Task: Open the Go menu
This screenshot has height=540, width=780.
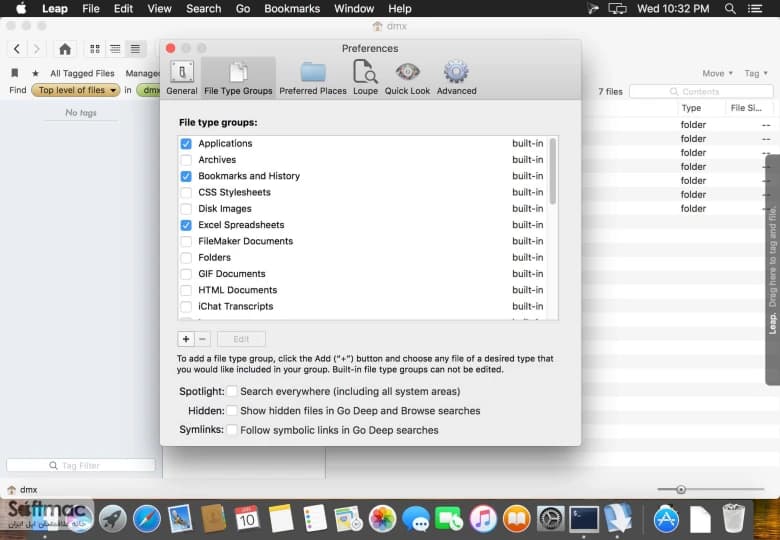Action: tap(243, 8)
